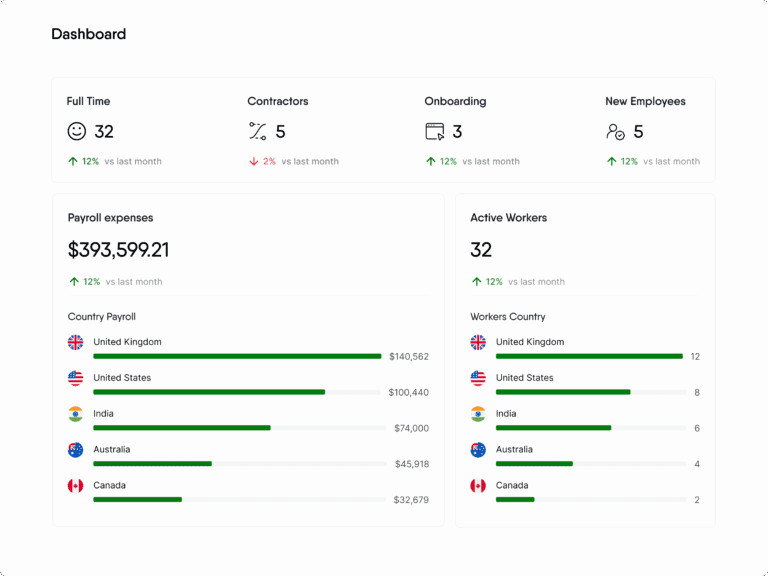Click the Australia payroll progress bar
This screenshot has height=576, width=768.
[x=239, y=463]
